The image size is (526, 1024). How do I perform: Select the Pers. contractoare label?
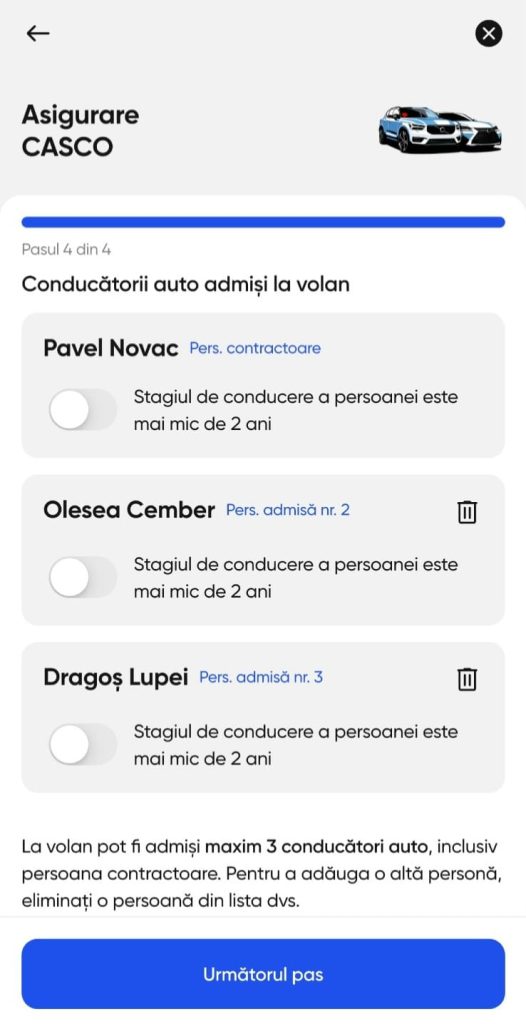(255, 348)
